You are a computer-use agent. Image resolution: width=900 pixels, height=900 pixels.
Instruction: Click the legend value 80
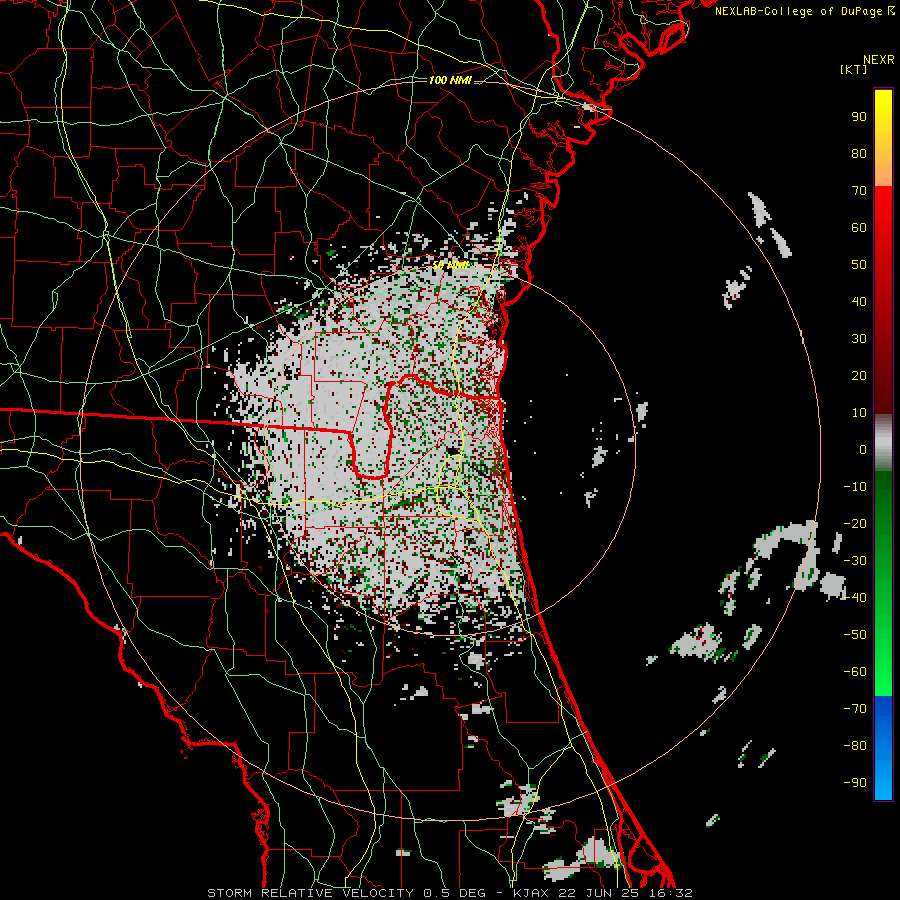pos(859,154)
